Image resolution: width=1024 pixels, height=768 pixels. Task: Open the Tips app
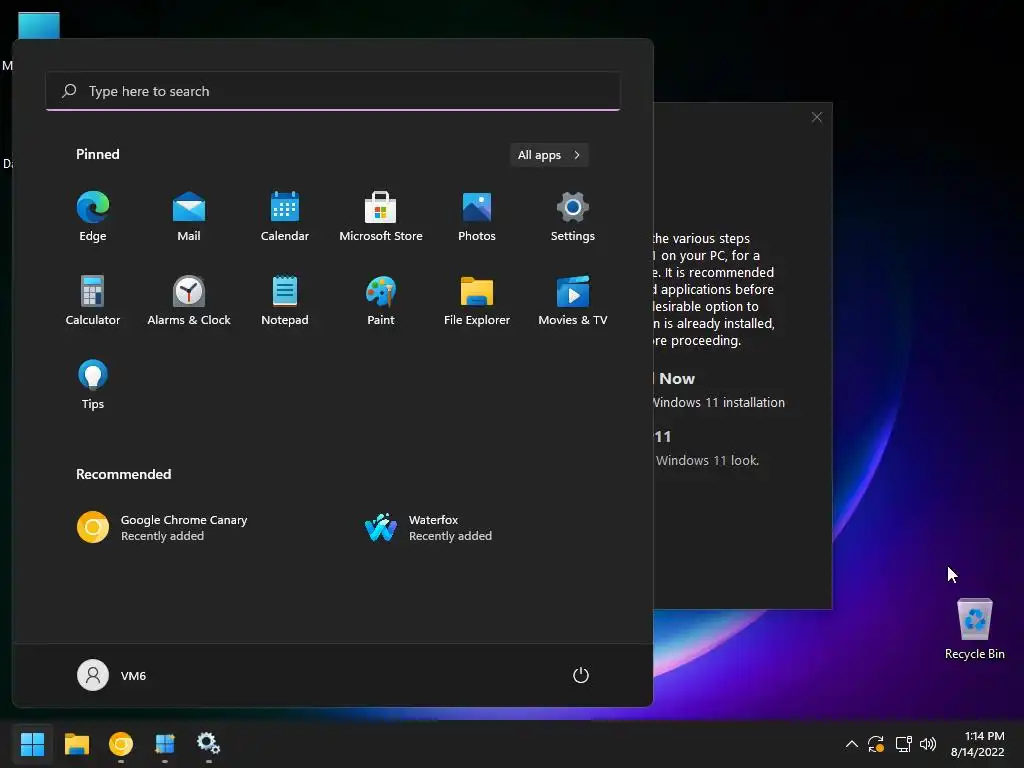[x=93, y=385]
